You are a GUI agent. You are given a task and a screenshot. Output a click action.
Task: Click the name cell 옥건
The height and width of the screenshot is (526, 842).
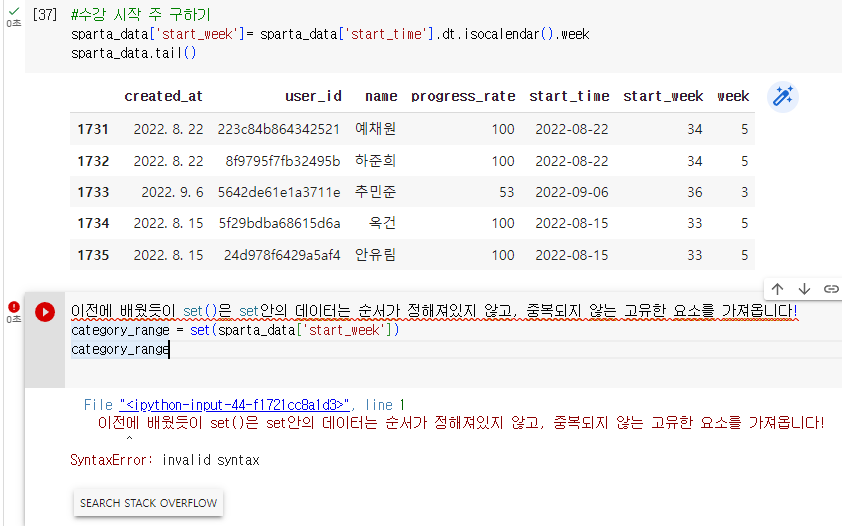pos(382,223)
